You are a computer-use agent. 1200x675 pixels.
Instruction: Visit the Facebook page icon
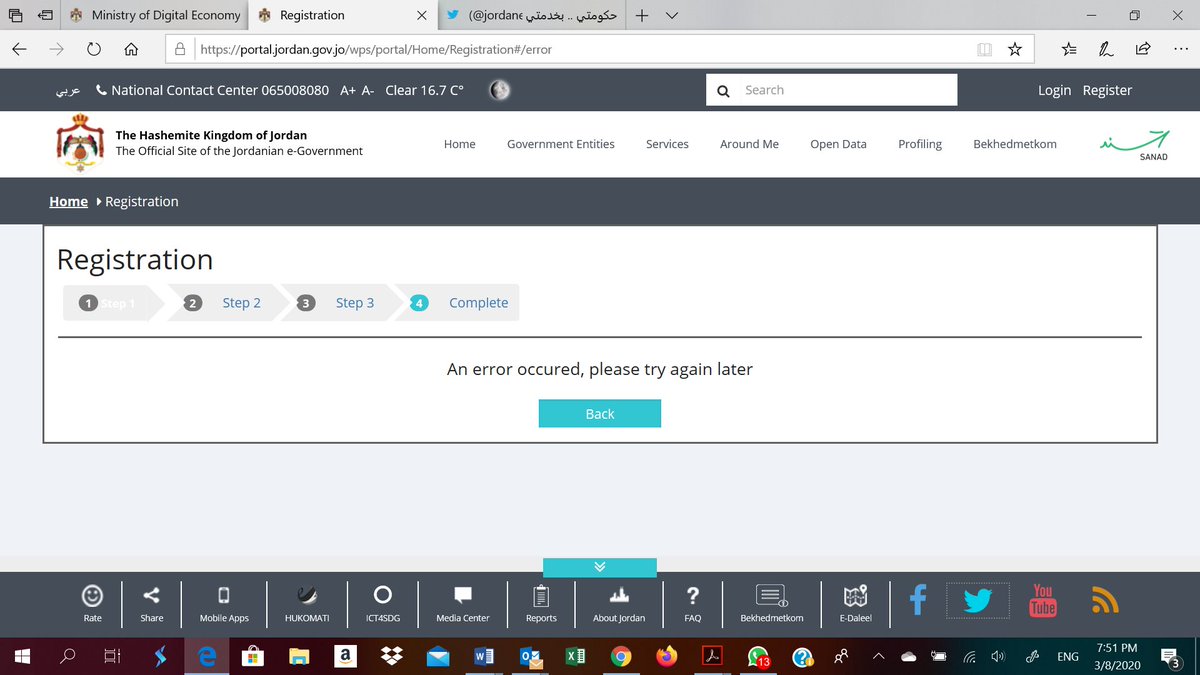(x=918, y=600)
